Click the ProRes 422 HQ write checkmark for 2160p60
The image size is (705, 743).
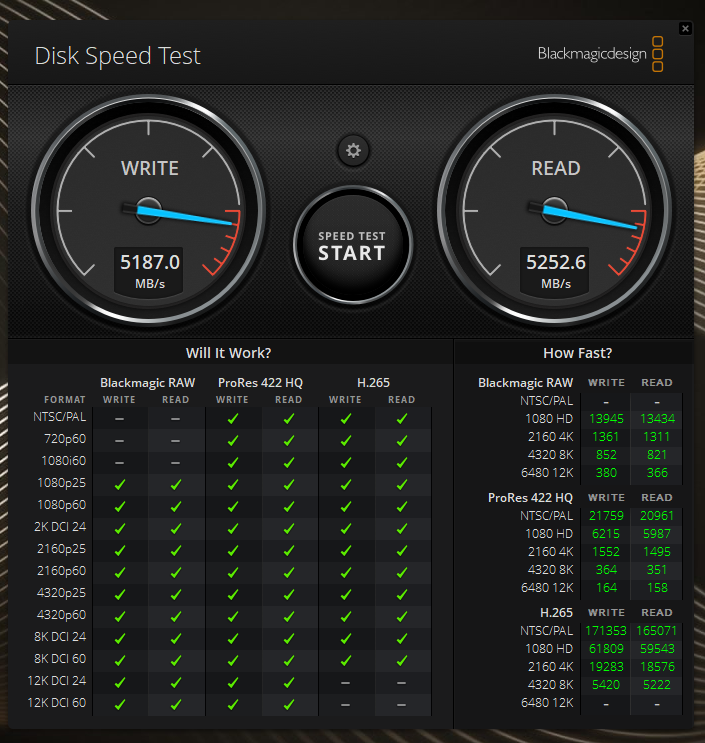point(233,573)
